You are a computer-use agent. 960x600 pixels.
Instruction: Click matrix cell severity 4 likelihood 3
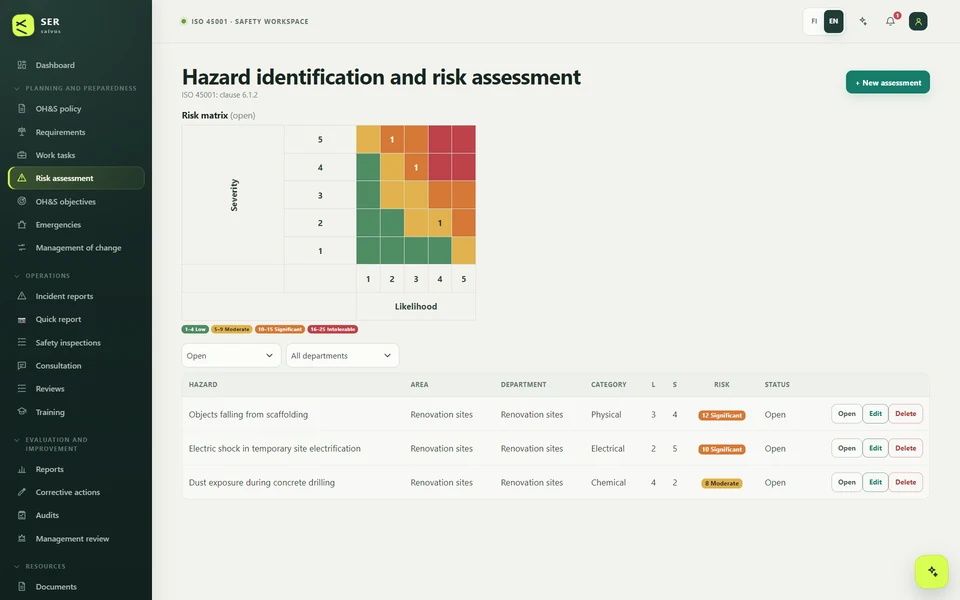click(416, 167)
